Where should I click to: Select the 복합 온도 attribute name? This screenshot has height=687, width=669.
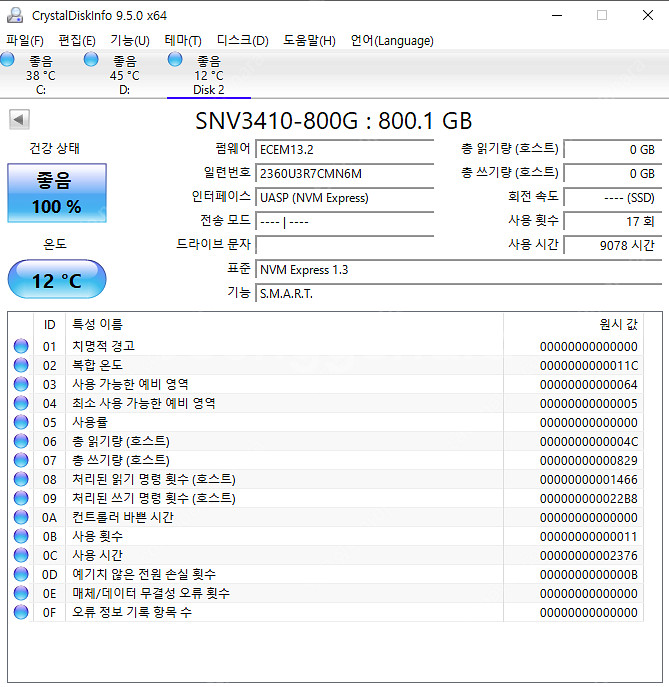[97, 365]
